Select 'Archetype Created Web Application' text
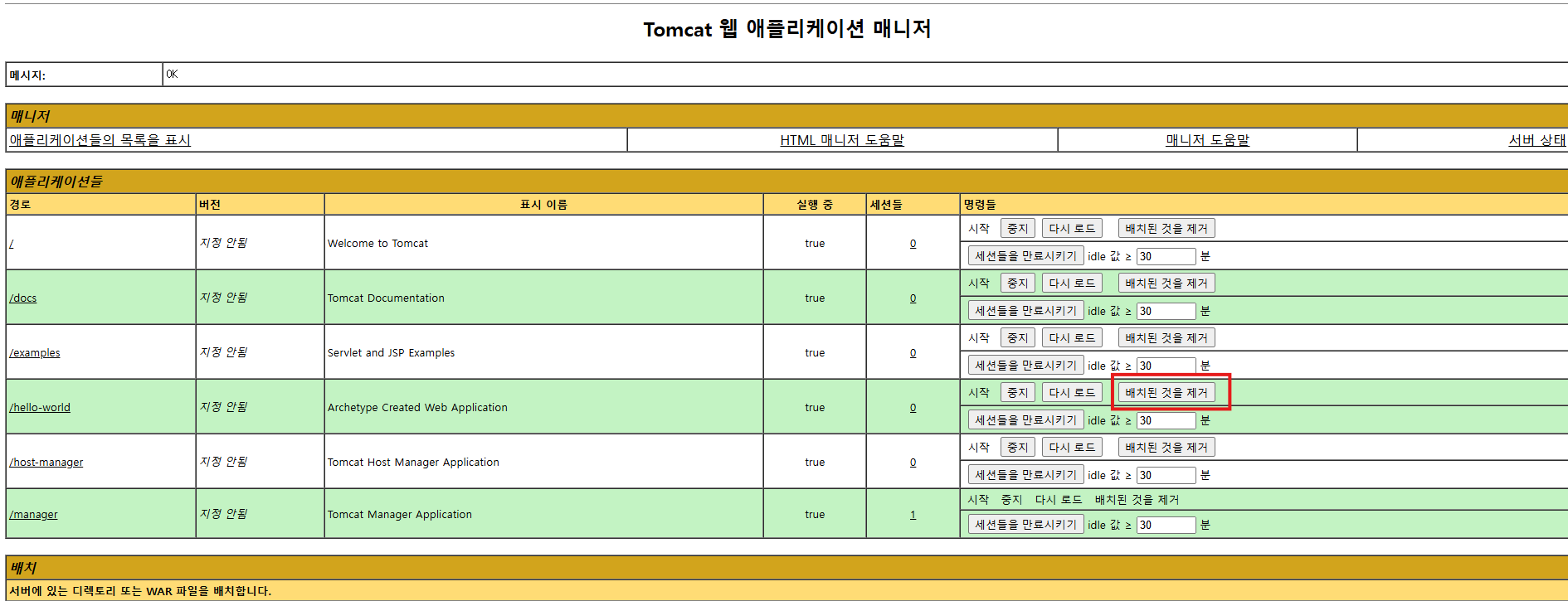Viewport: 1568px width, 601px height. (x=417, y=408)
